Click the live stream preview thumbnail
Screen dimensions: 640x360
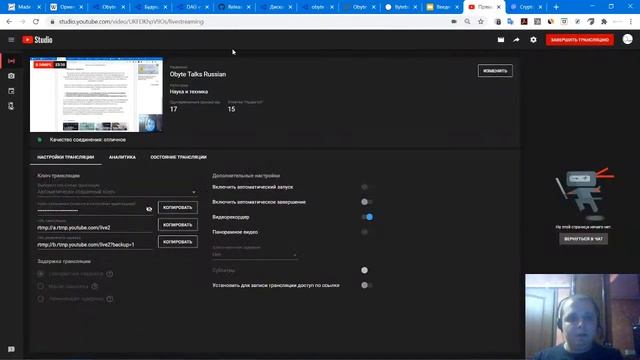(x=96, y=95)
